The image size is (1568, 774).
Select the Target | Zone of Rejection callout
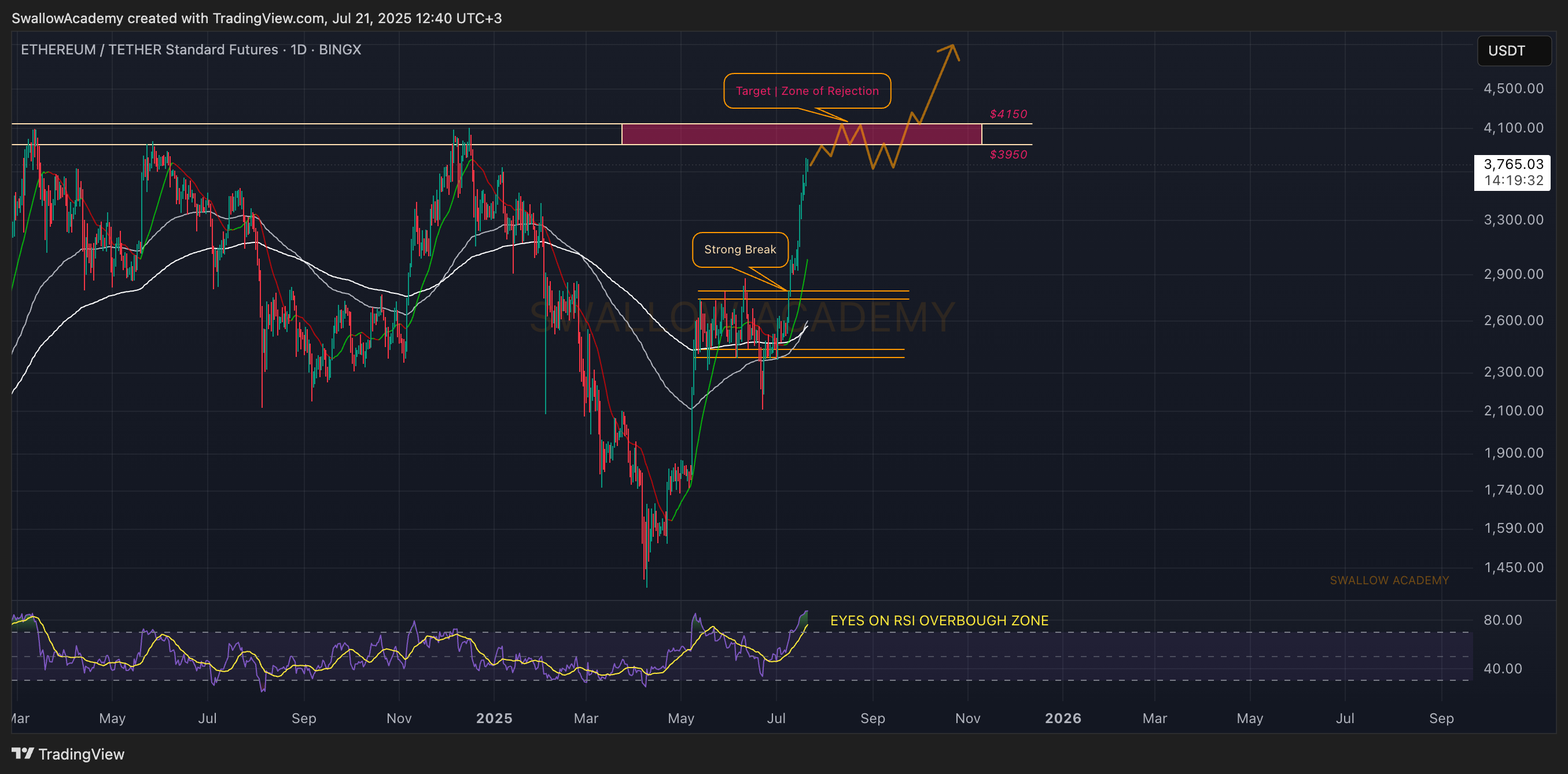(x=807, y=91)
